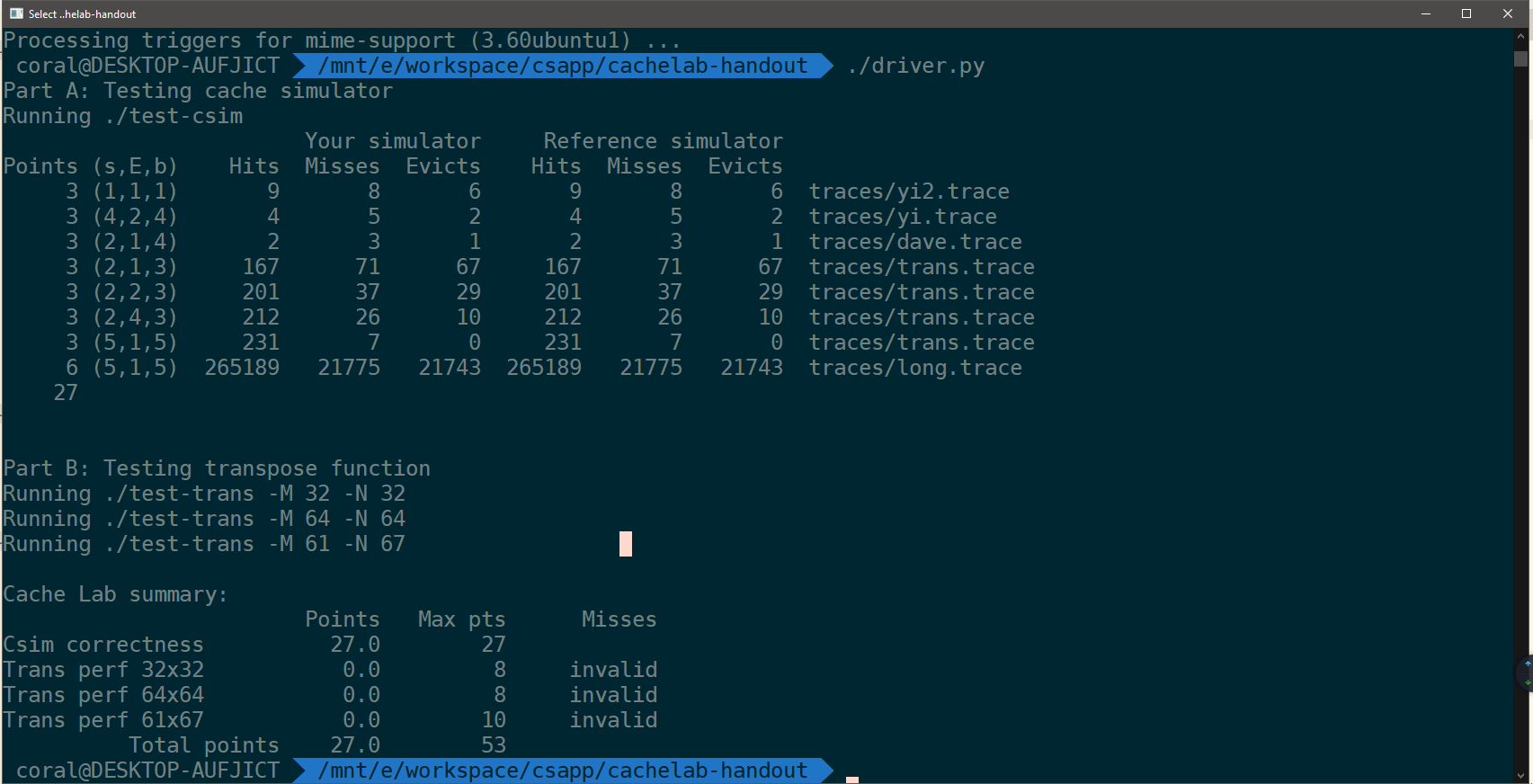Click the bottom prompt 'coral@DESKTOP-AUFJICT'
The width and height of the screenshot is (1533, 784).
pyautogui.click(x=147, y=771)
